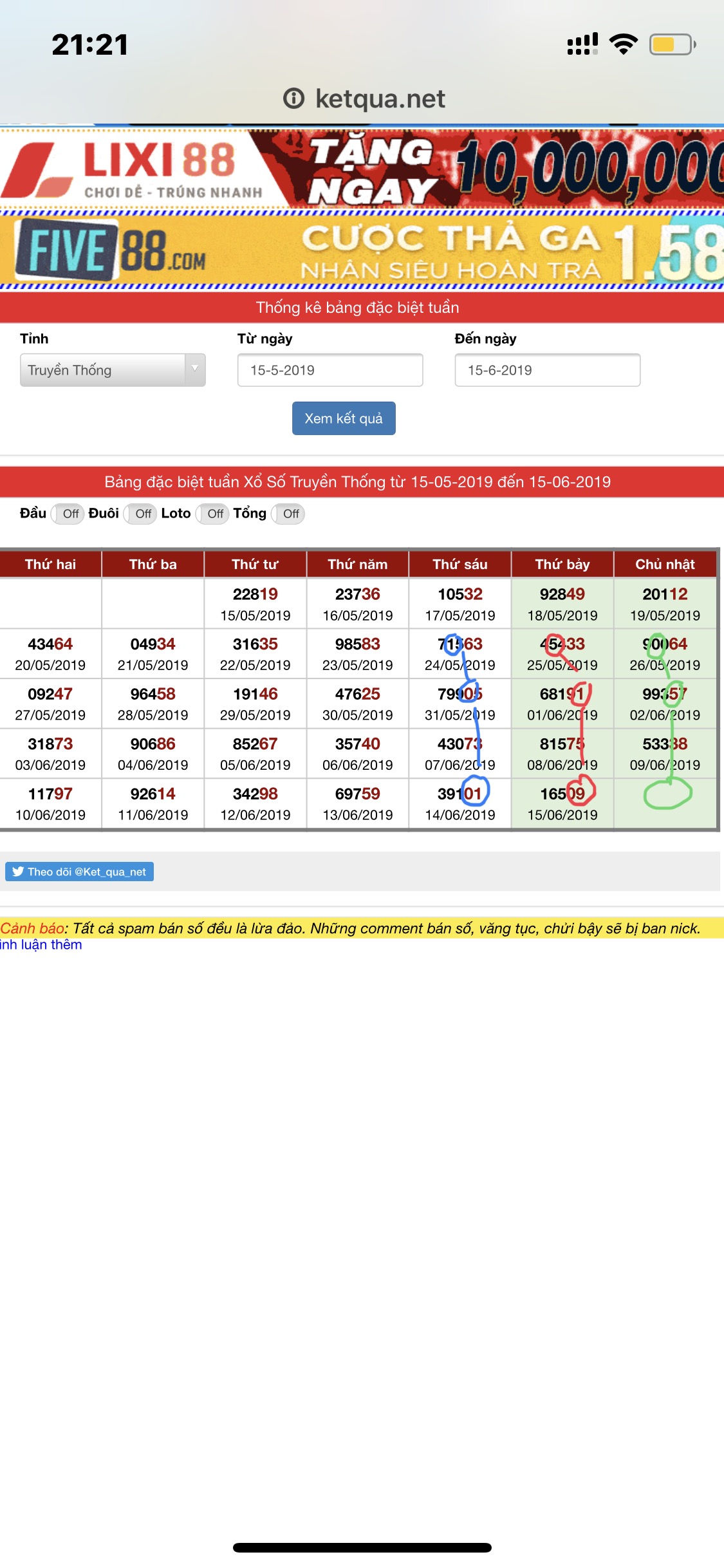Toggle the Đầu switch on

(68, 514)
